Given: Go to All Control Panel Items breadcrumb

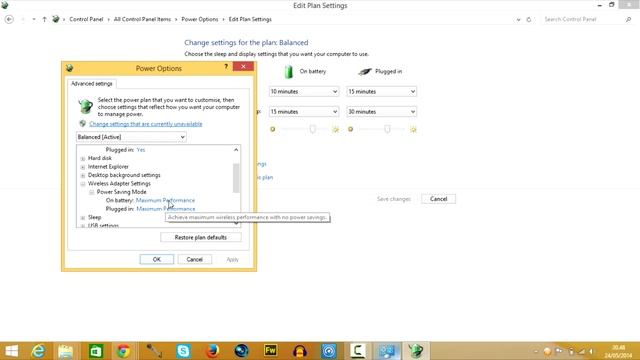Looking at the screenshot, I should tap(142, 19).
